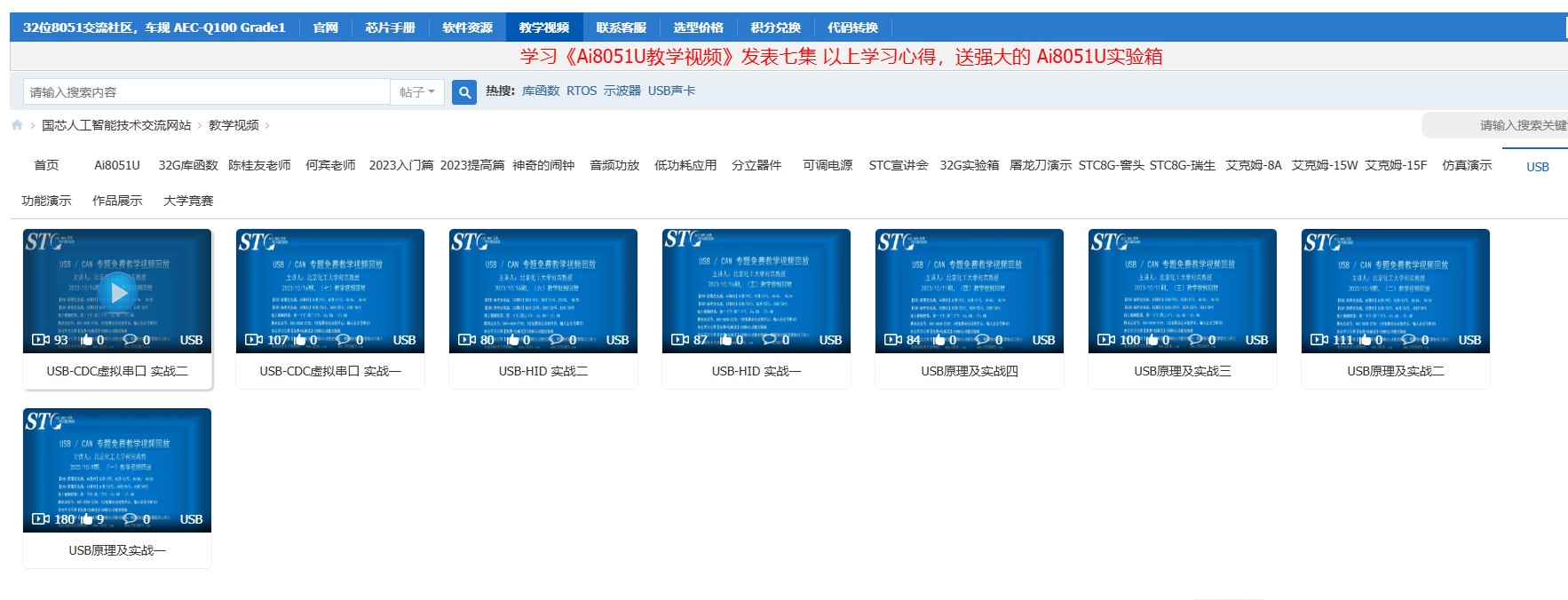Click comment icon on USB原理及实战四 card

982,340
